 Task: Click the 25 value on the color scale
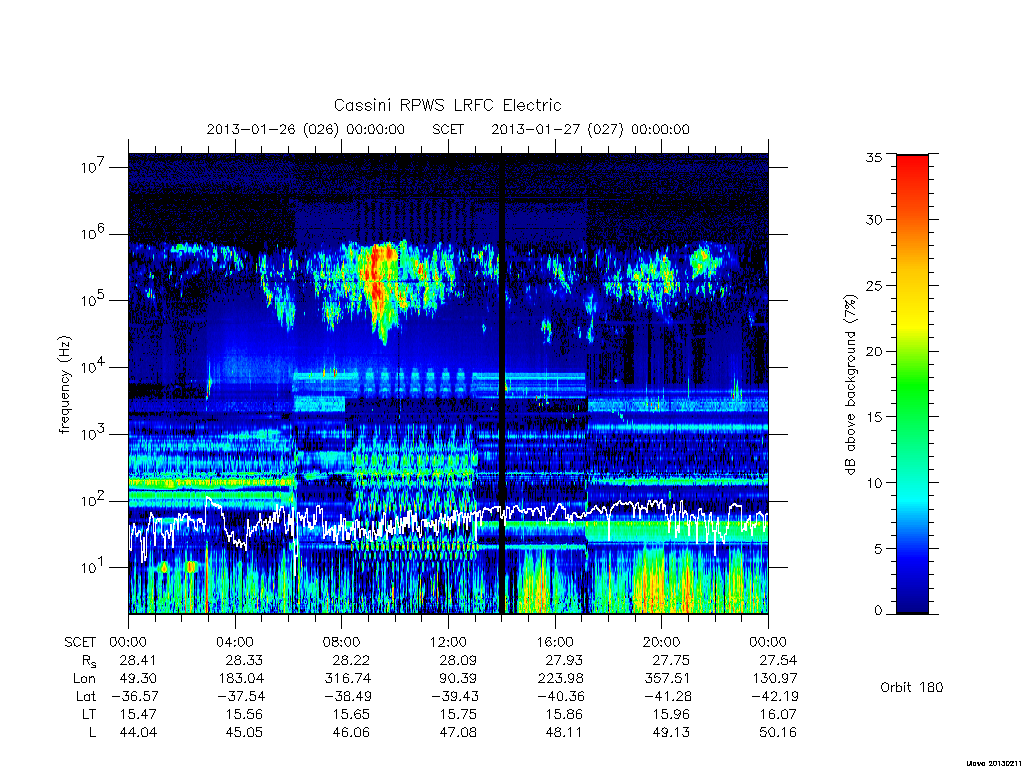click(874, 285)
